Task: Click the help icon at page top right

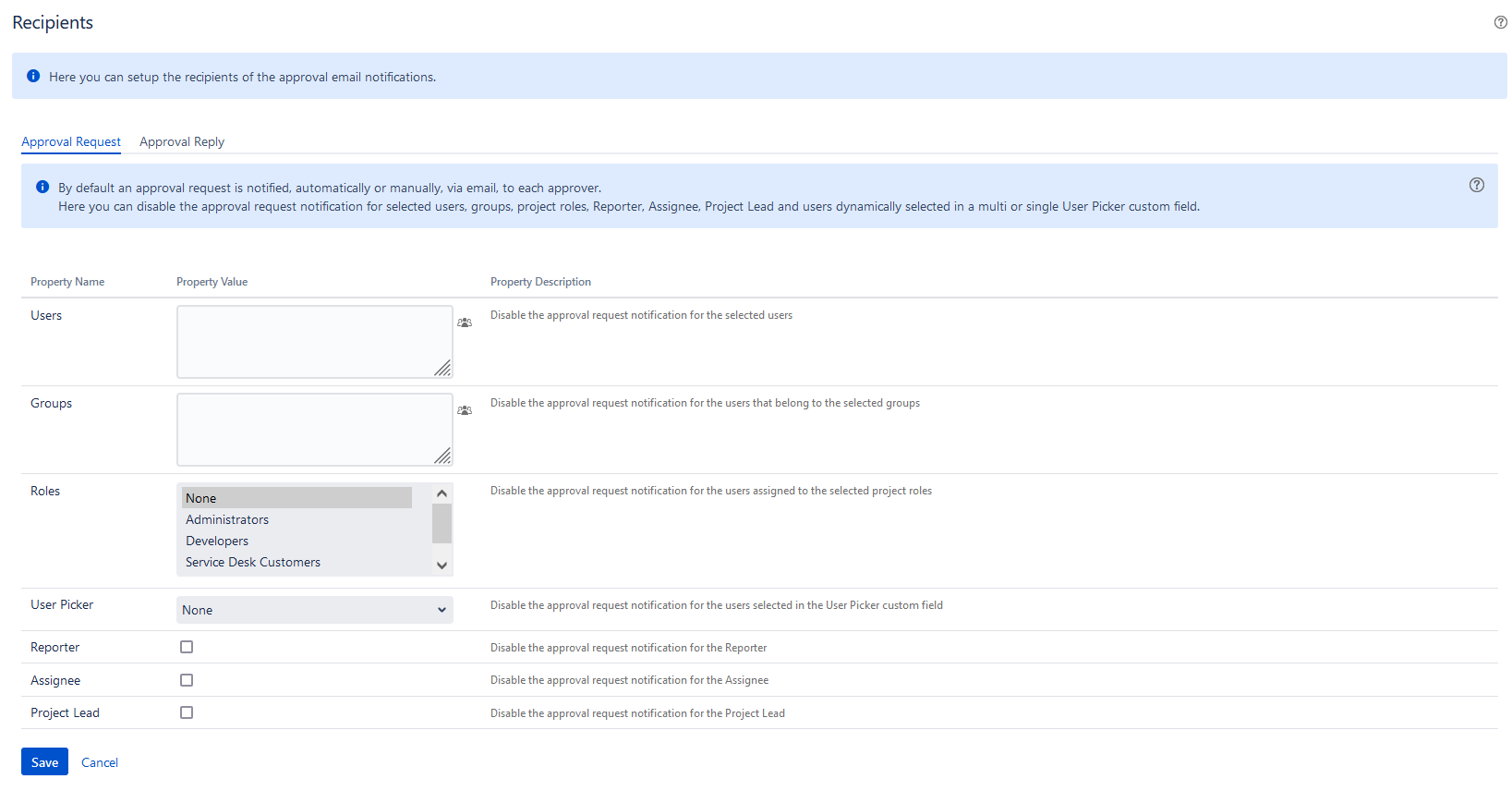Action: point(1500,22)
